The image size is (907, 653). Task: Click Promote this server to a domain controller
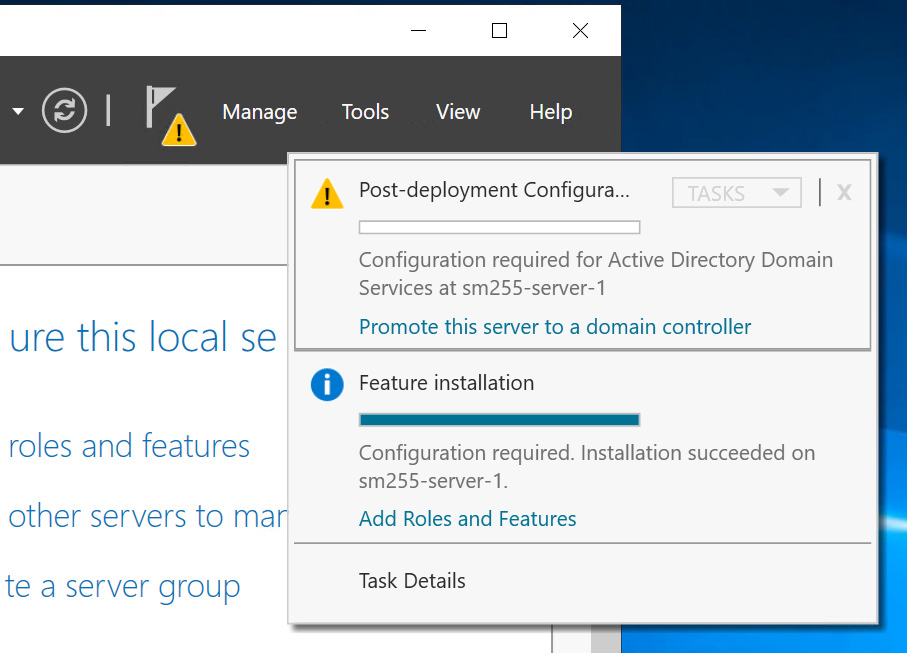pos(555,327)
